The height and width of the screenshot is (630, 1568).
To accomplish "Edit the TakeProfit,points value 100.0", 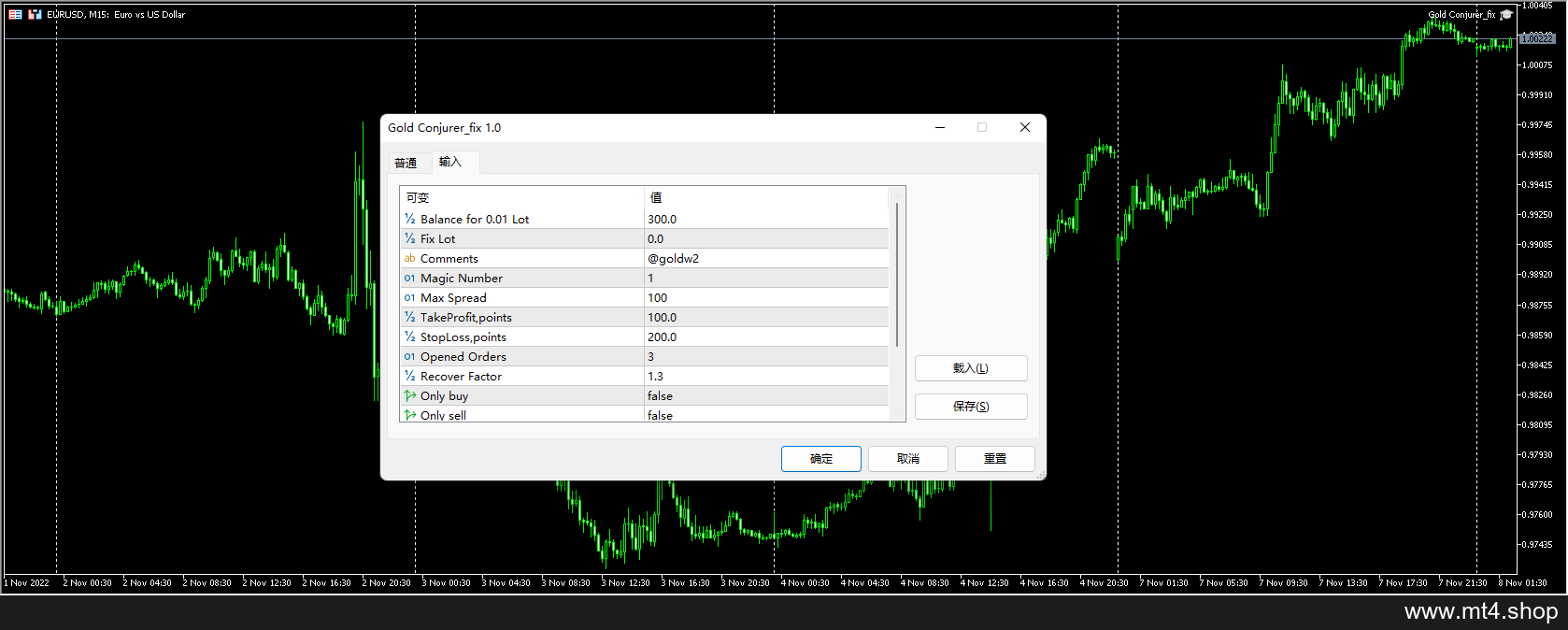I will (x=766, y=317).
